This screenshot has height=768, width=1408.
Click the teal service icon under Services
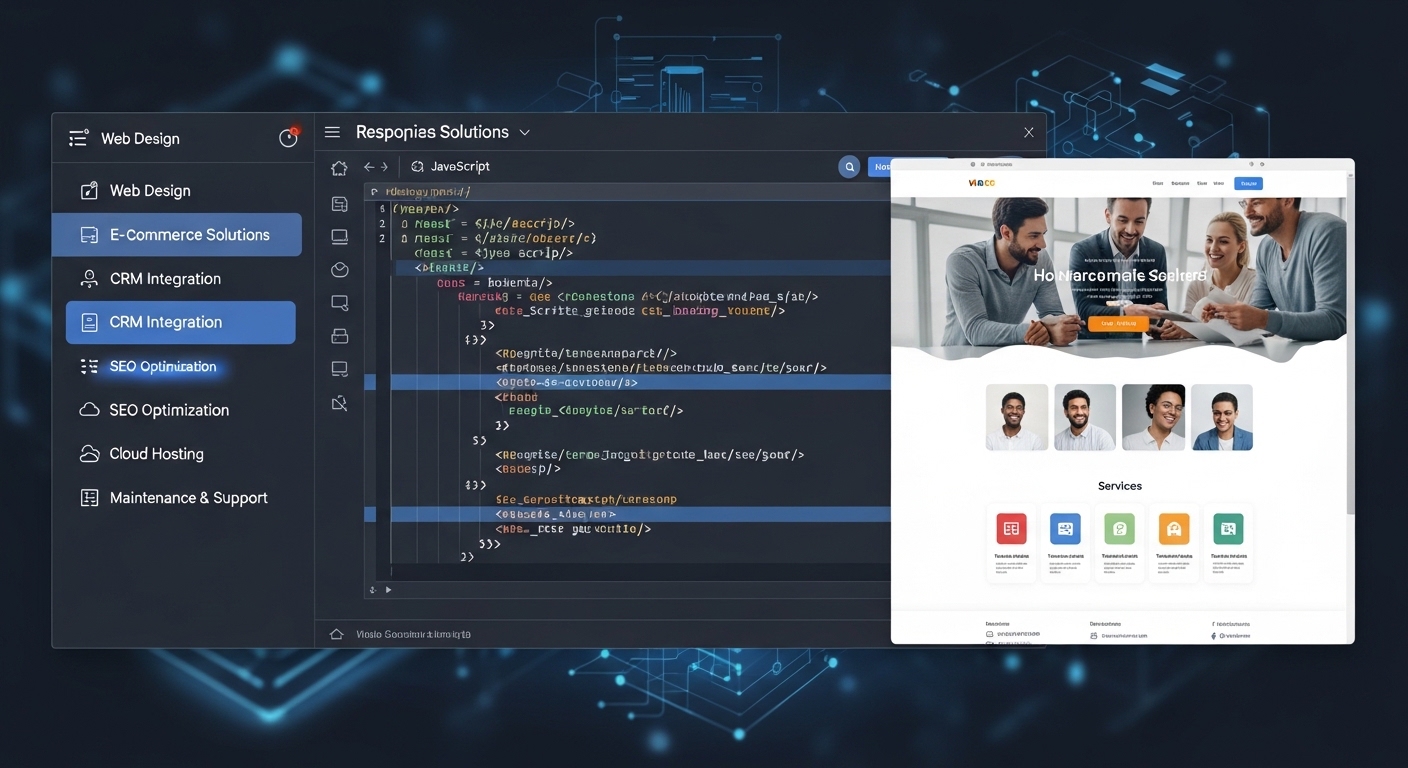click(x=1227, y=528)
